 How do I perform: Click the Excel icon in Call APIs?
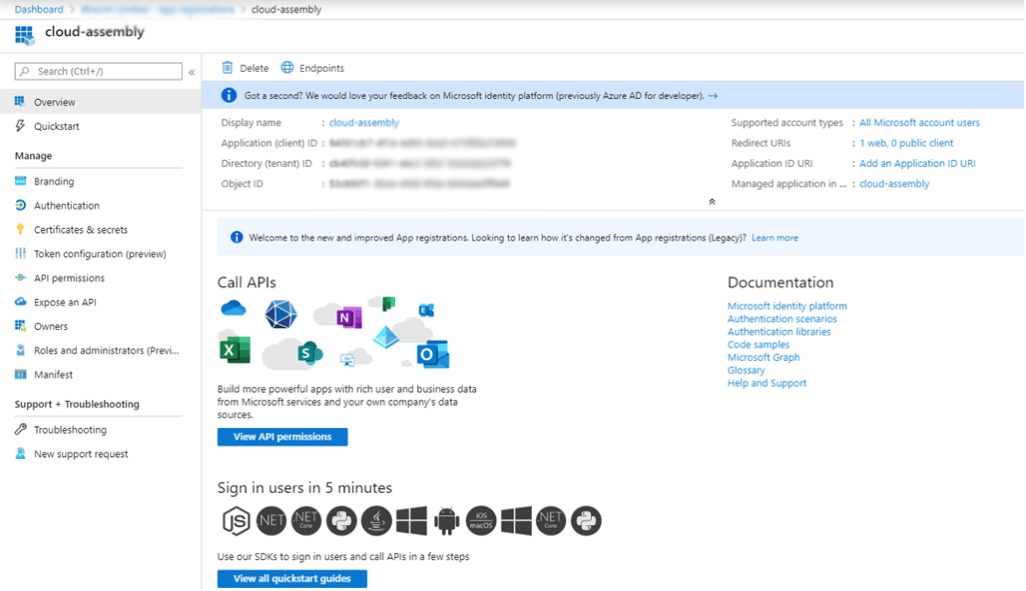[x=234, y=349]
